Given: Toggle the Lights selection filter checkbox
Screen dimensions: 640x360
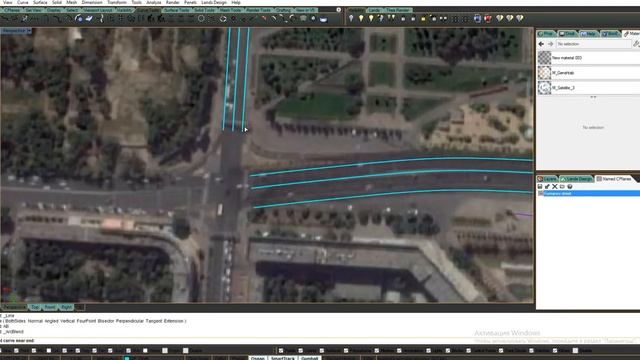Looking at the screenshot, I should tap(428, 350).
